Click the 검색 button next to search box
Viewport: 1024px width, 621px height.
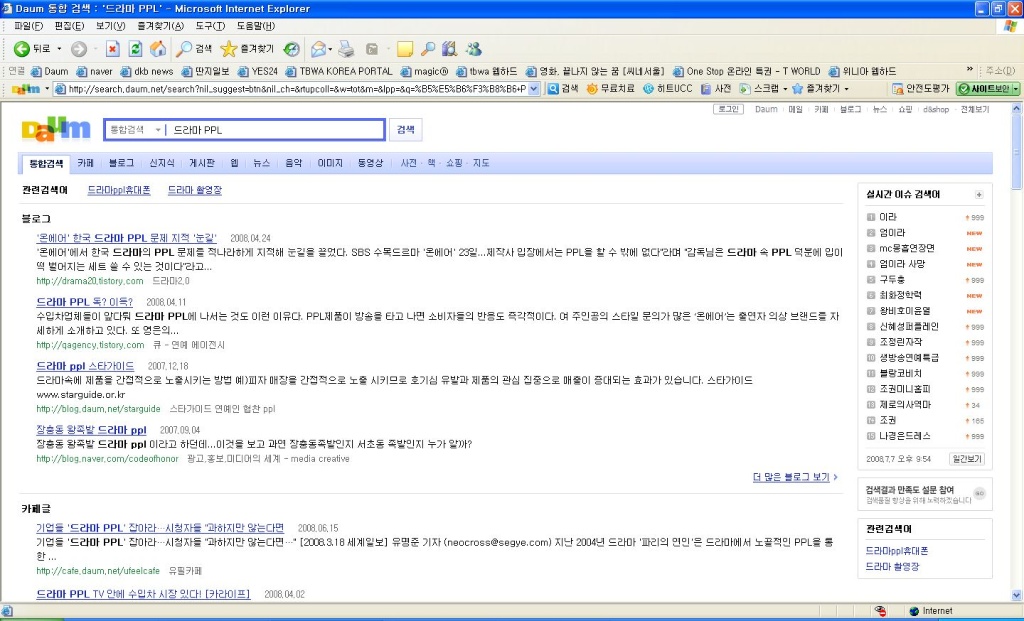[406, 130]
